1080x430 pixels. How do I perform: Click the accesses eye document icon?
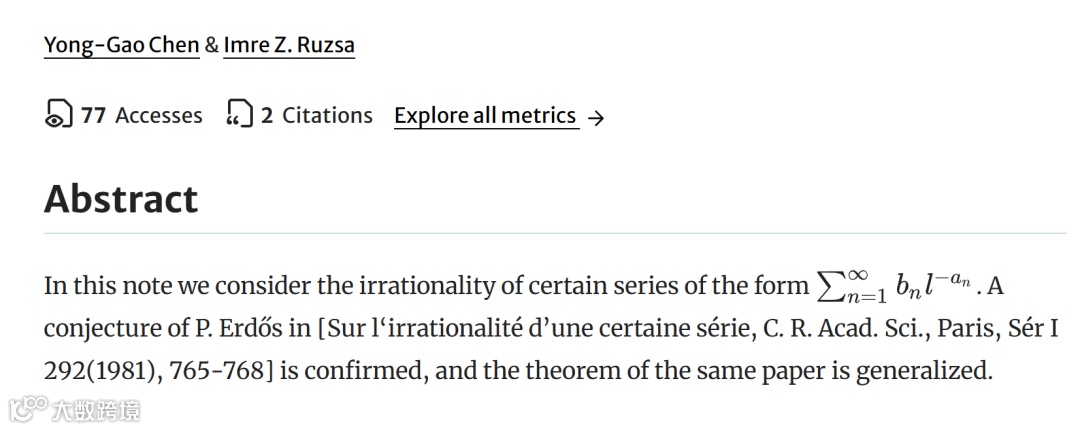click(59, 116)
